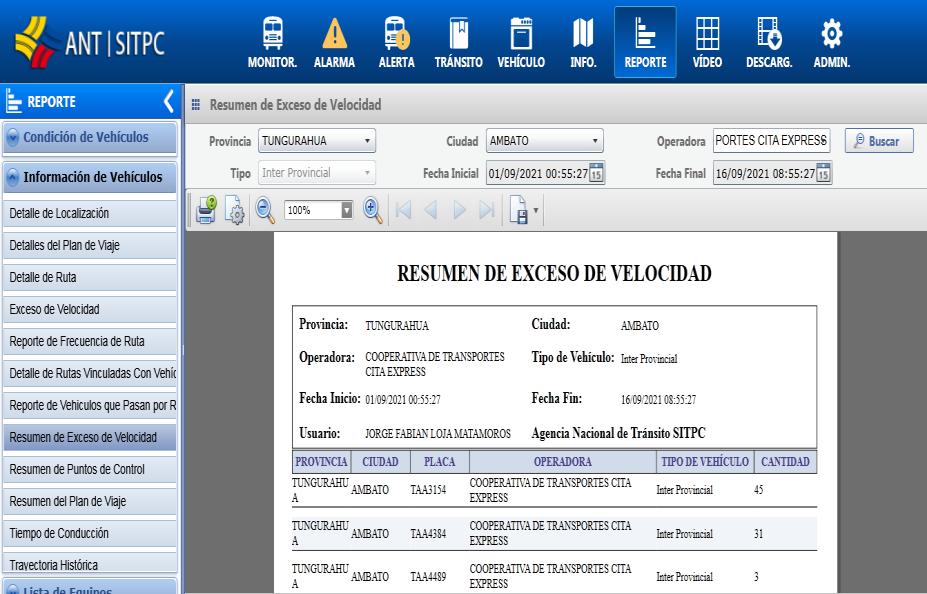Open the Tipo Inter Provincial dropdown
This screenshot has width=927, height=594.
316,173
